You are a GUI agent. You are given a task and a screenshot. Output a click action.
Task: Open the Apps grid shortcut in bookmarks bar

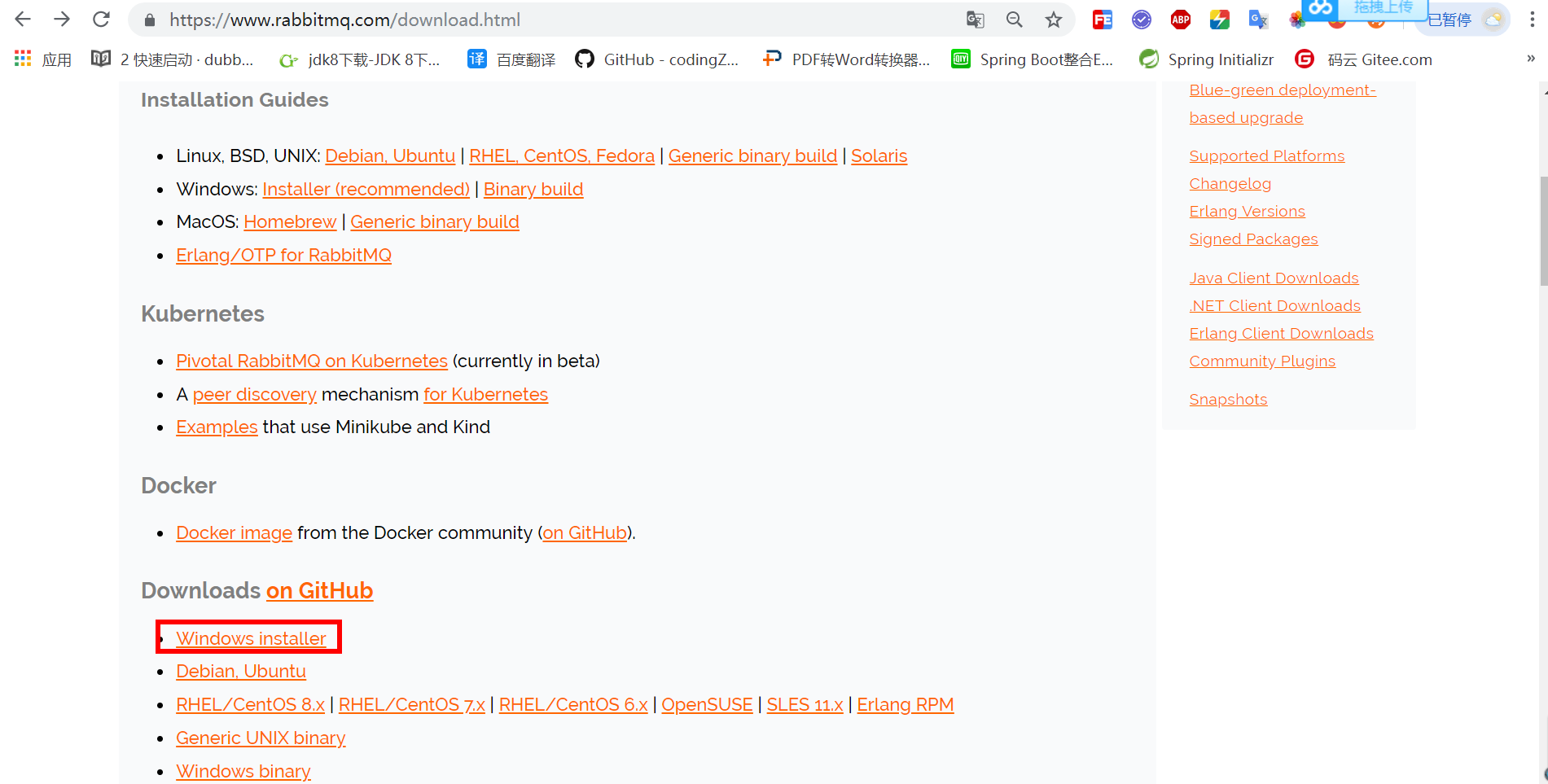click(43, 59)
